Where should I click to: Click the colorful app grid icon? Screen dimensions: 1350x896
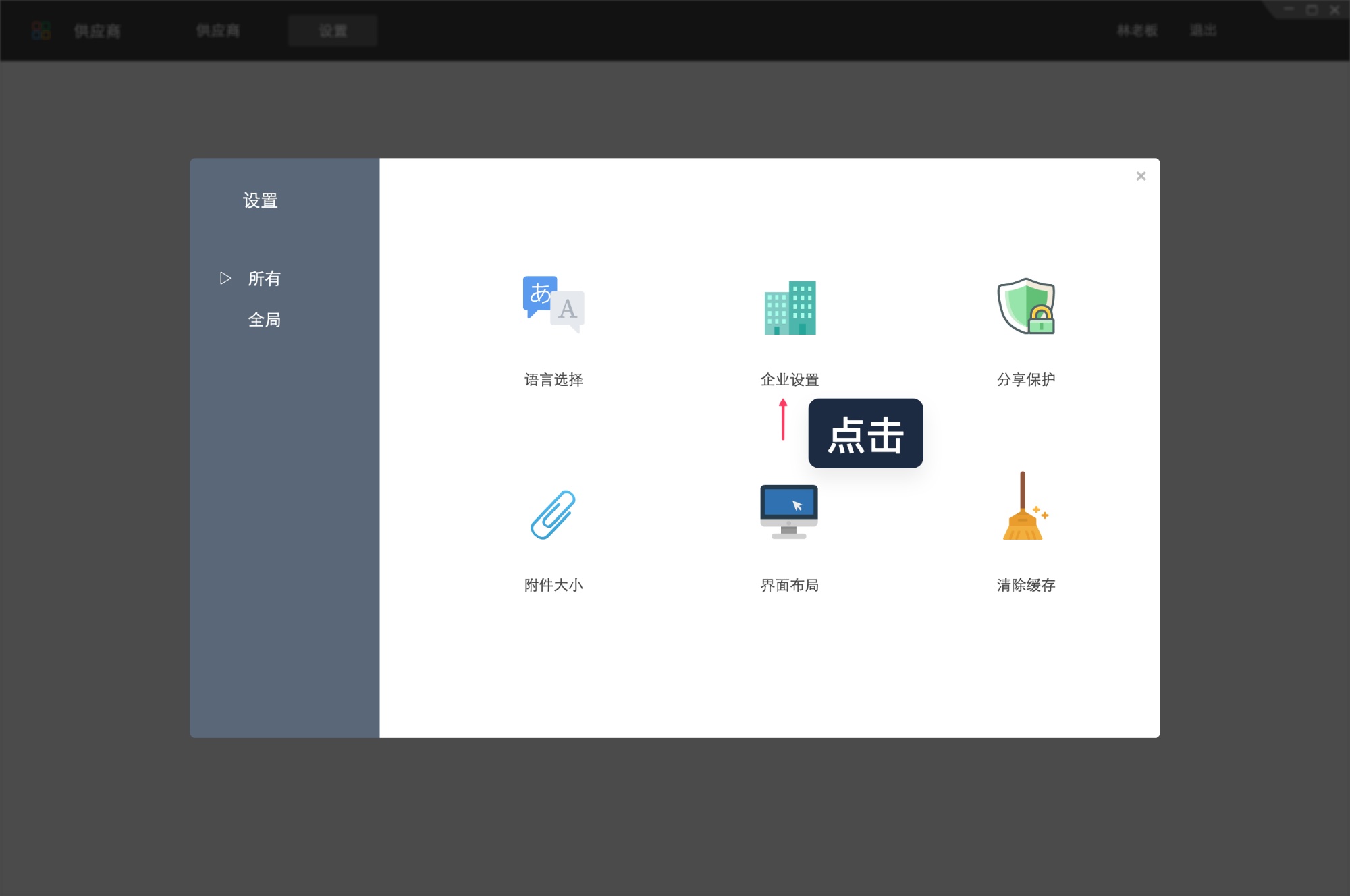click(41, 30)
